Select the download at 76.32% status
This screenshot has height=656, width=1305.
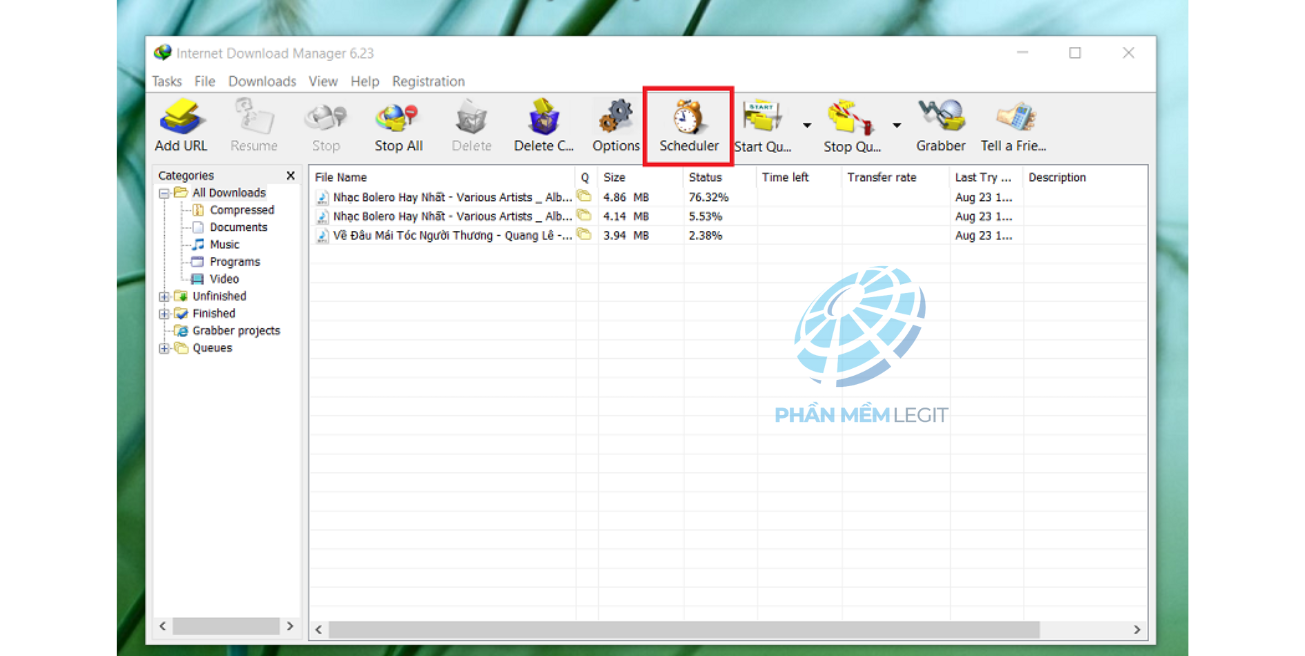click(x=728, y=197)
